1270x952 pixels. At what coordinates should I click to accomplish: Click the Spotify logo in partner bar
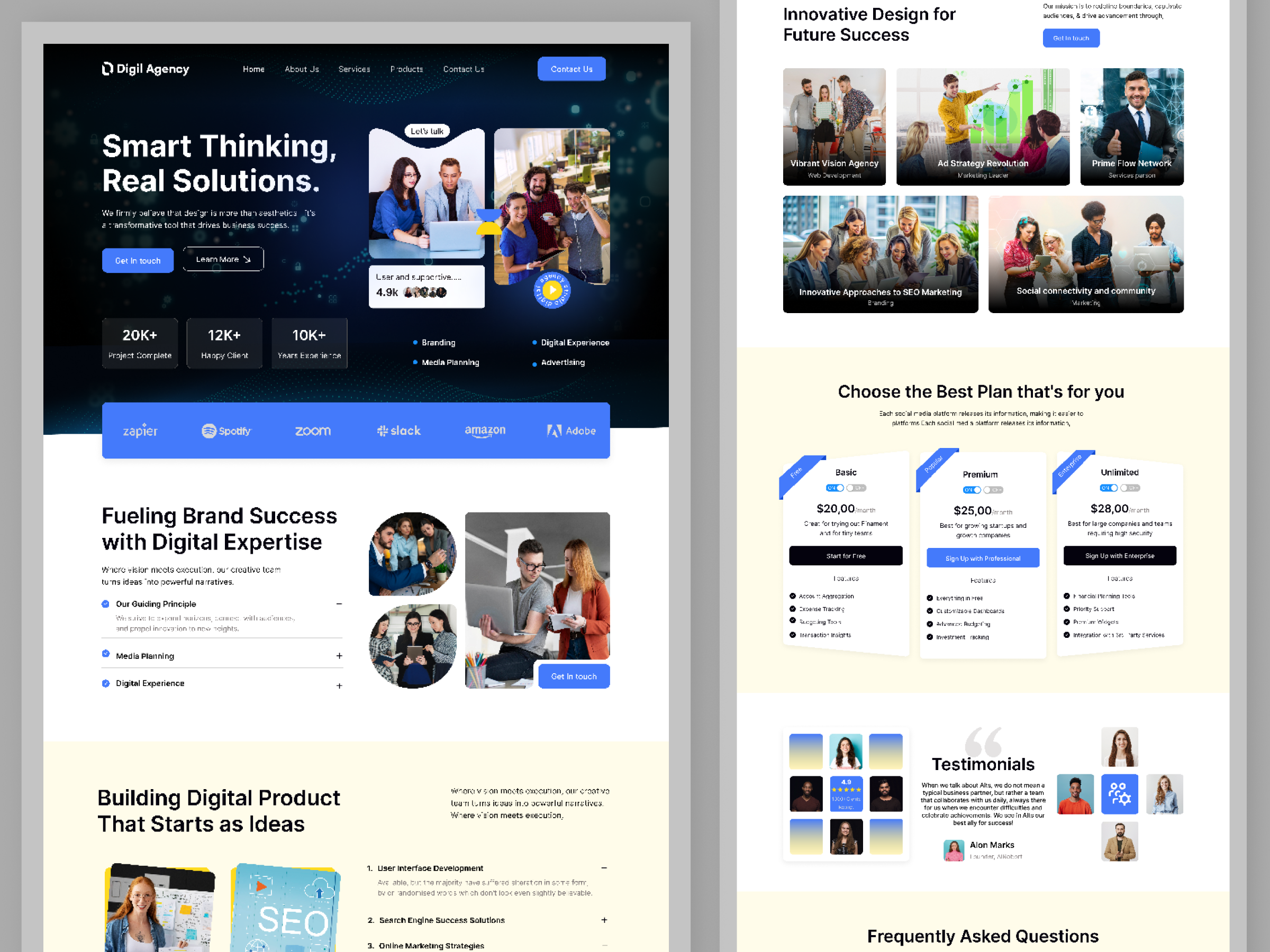pos(226,431)
